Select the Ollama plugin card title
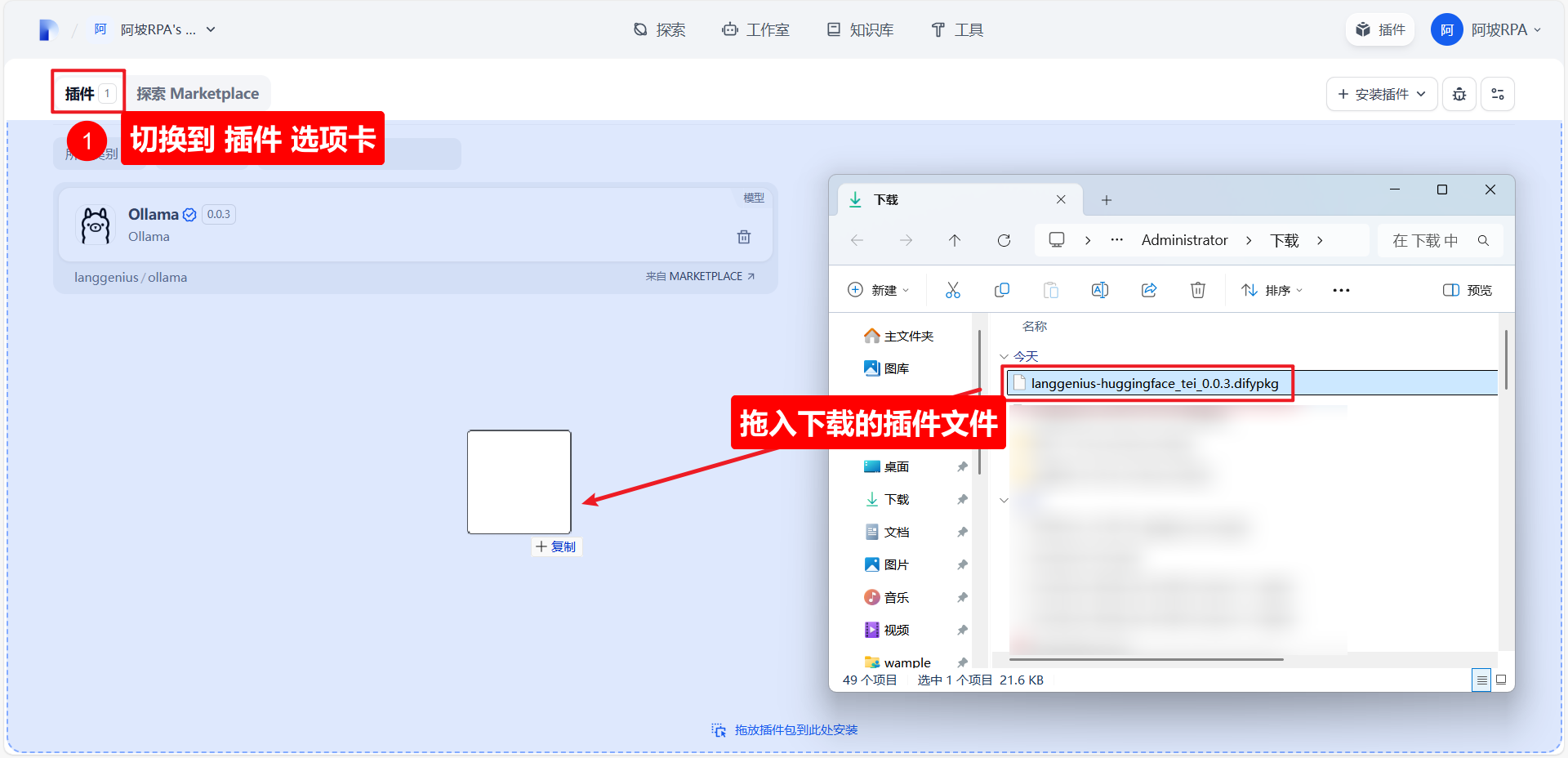This screenshot has width=1568, height=758. 153,214
